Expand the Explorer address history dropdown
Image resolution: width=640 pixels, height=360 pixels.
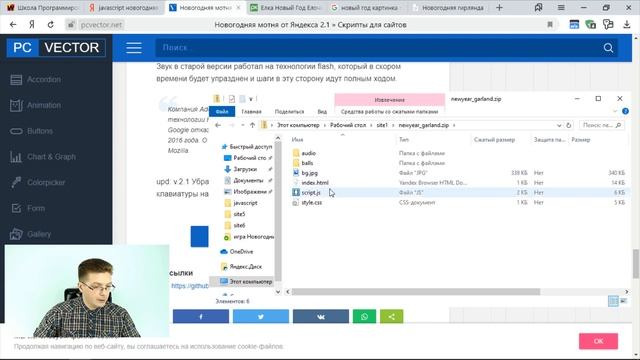click(x=559, y=125)
